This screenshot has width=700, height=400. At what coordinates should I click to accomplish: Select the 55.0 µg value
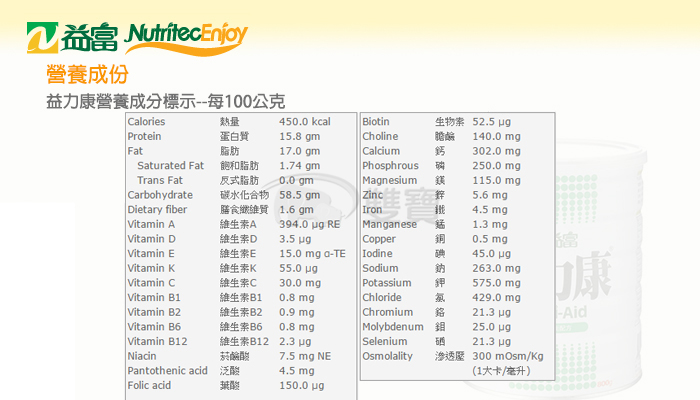tap(298, 268)
